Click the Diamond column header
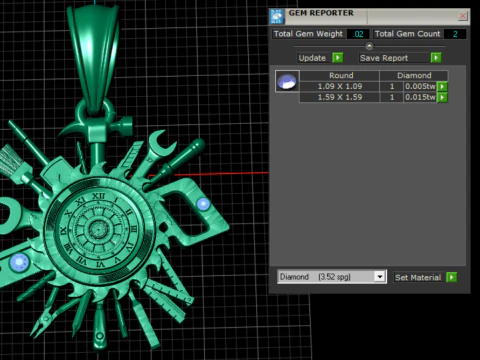Viewport: 480px width, 360px height. tap(414, 75)
